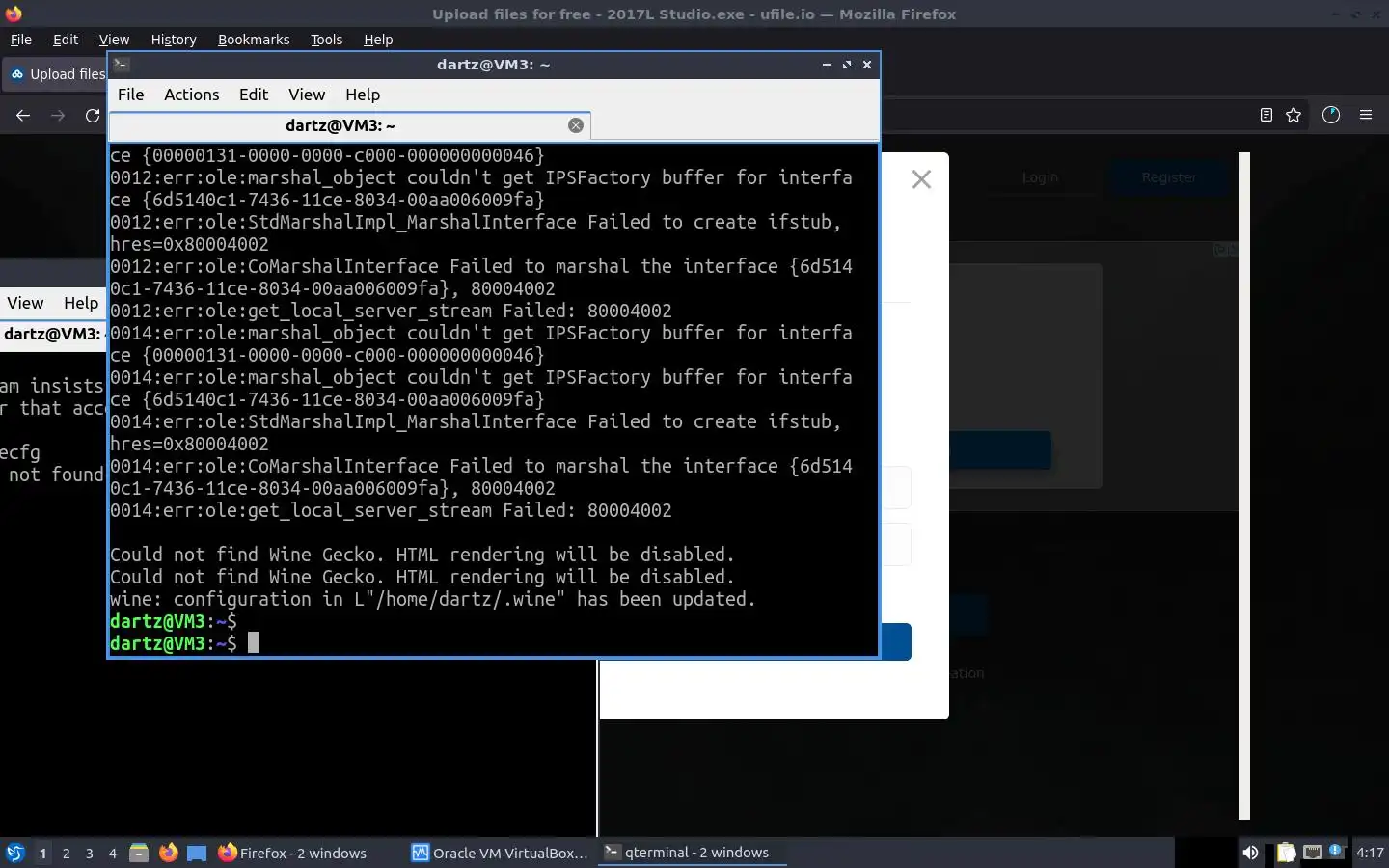Click the Firefox page vertical scrollbar
Viewport: 1389px width, 868px height.
click(x=1244, y=485)
